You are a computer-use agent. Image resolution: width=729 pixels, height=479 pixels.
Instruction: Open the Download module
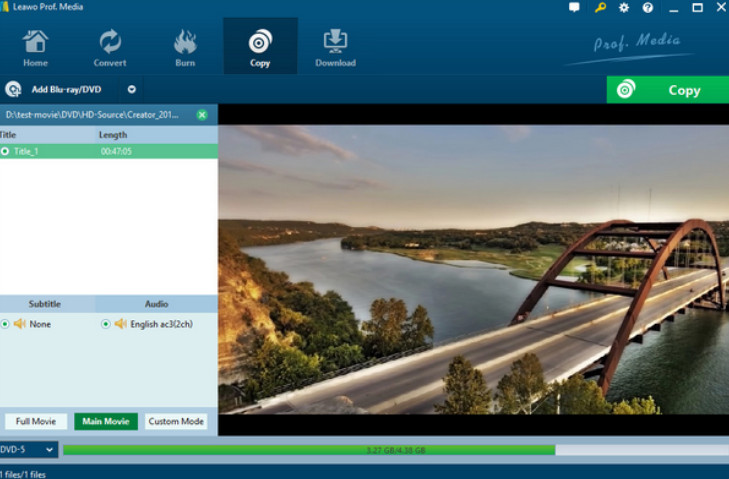point(335,48)
